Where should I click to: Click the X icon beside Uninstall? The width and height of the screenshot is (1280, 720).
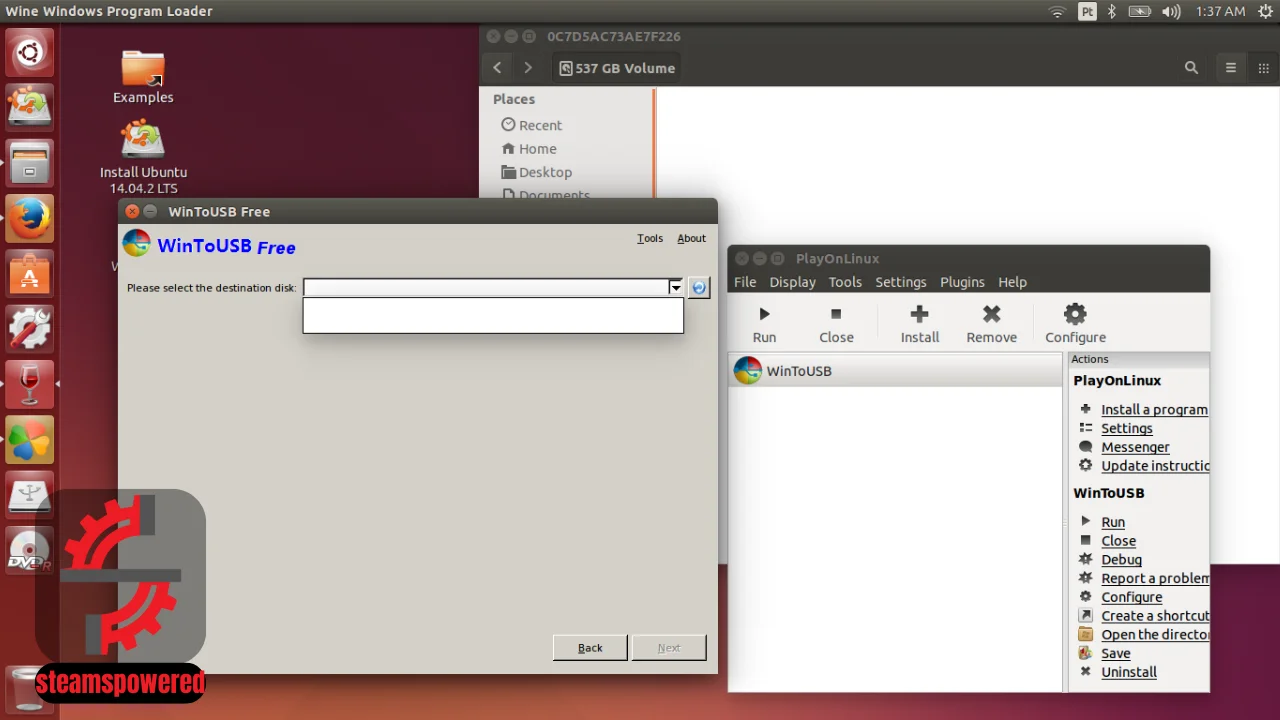1086,672
